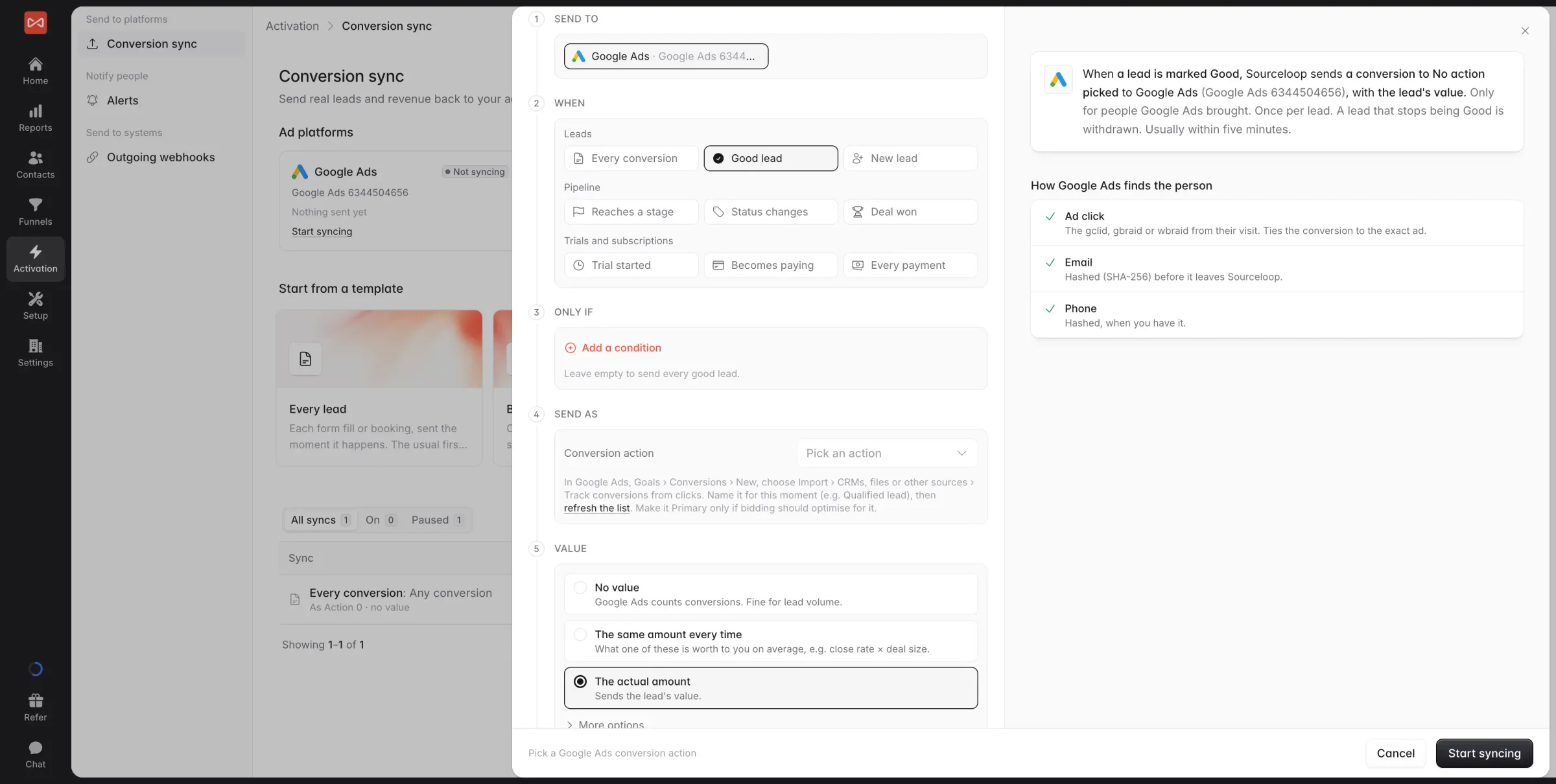
Task: Select Conversion sync in side menu
Action: point(161,44)
